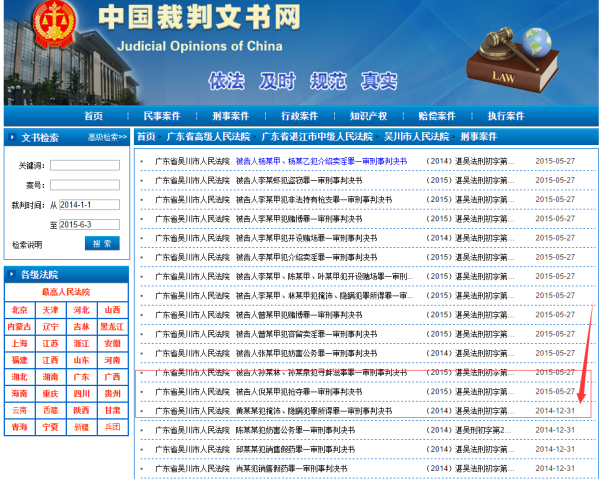Screen dimensions: 600x479
Task: Select 湖北 in the court grid
Action: (20, 377)
